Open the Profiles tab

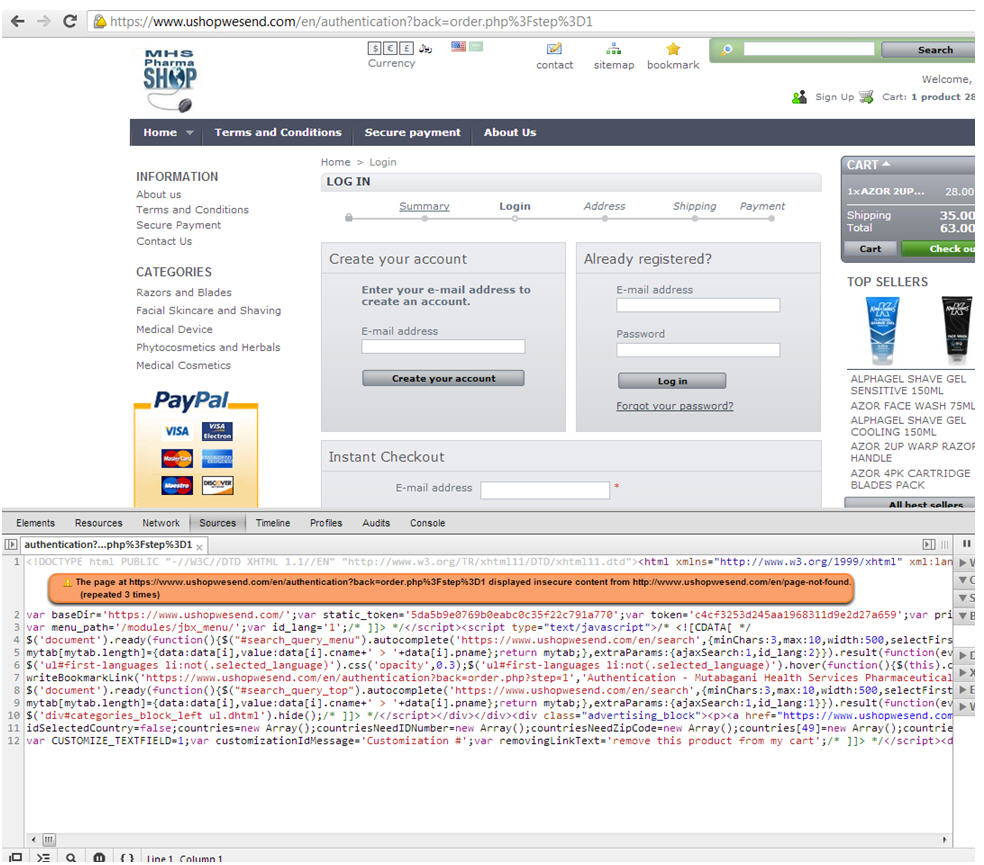click(326, 524)
